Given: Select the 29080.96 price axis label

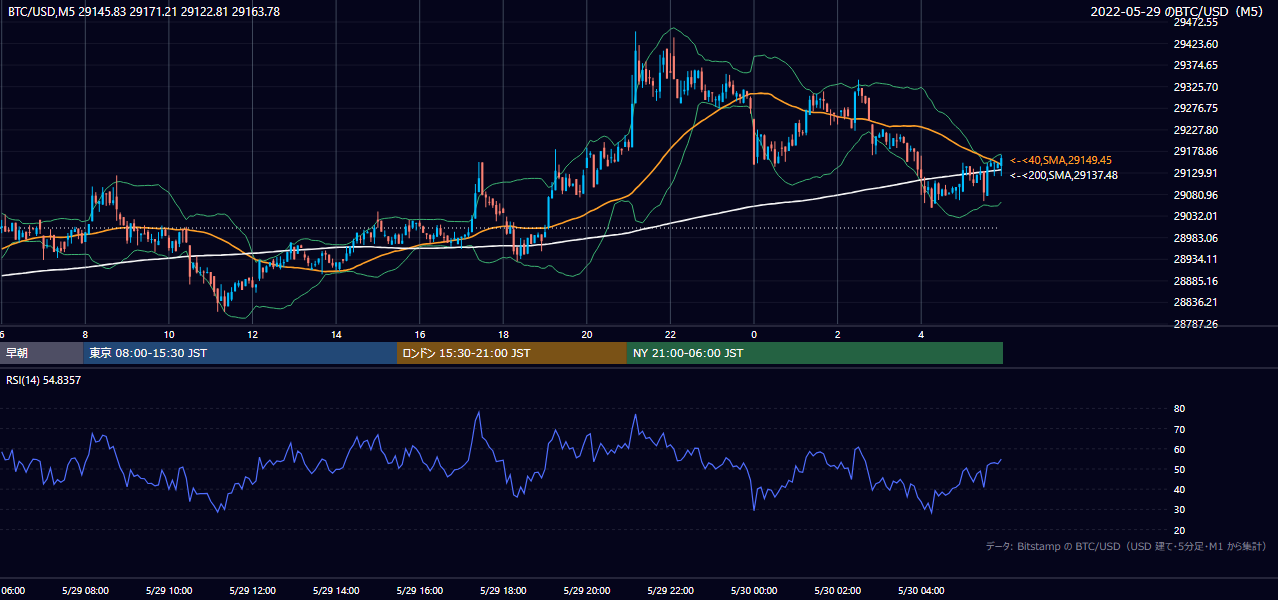Looking at the screenshot, I should point(1195,194).
